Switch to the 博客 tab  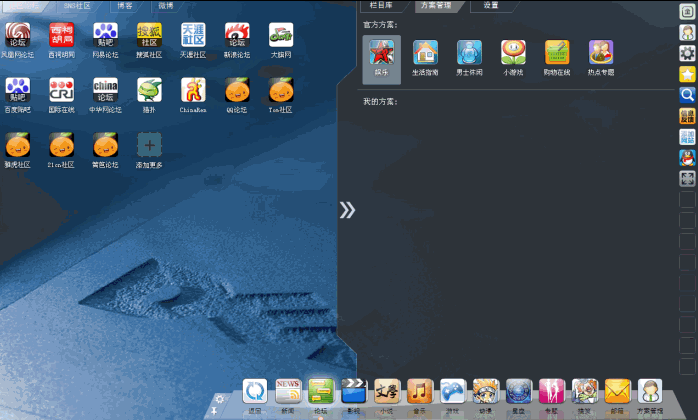[125, 6]
